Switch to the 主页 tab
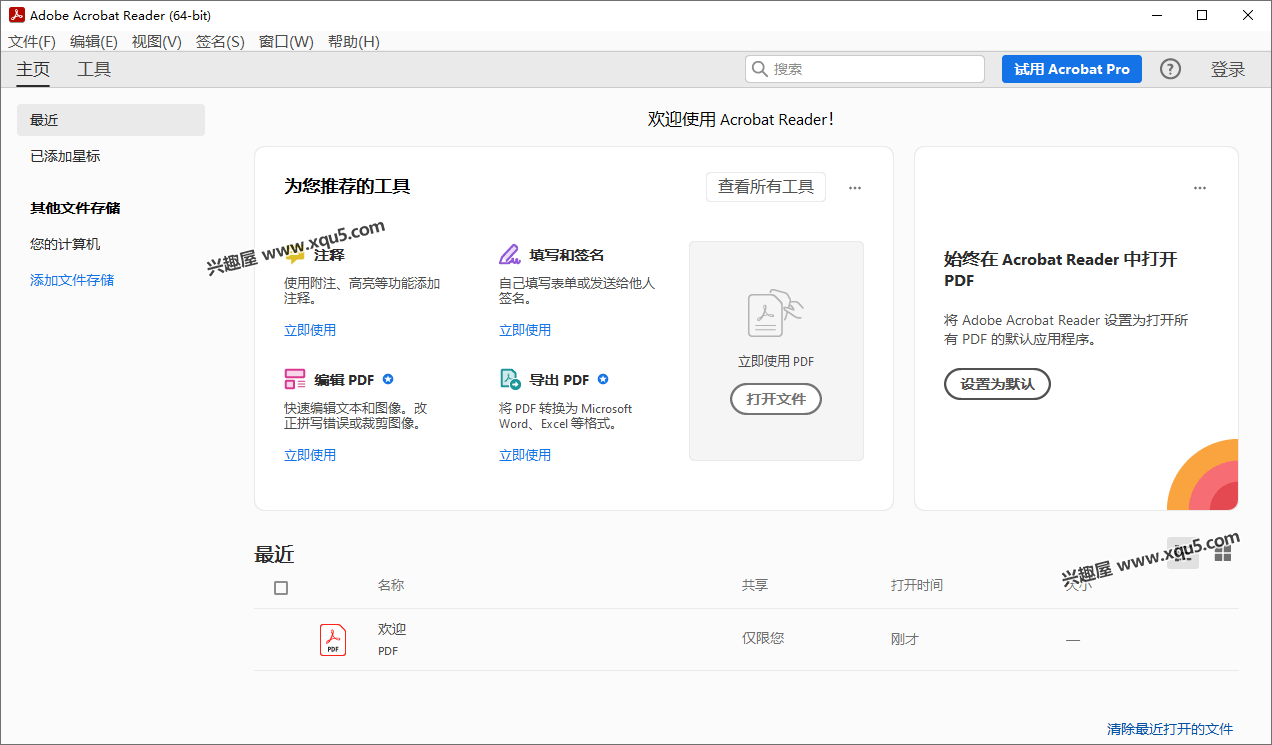 click(x=33, y=69)
